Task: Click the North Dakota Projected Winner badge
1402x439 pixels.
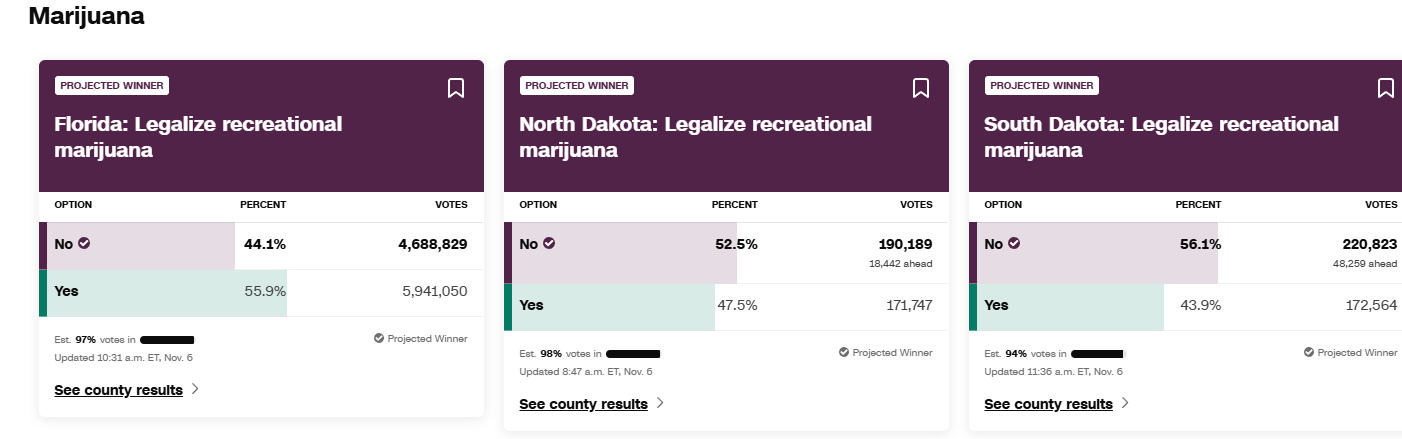Action: pos(577,85)
